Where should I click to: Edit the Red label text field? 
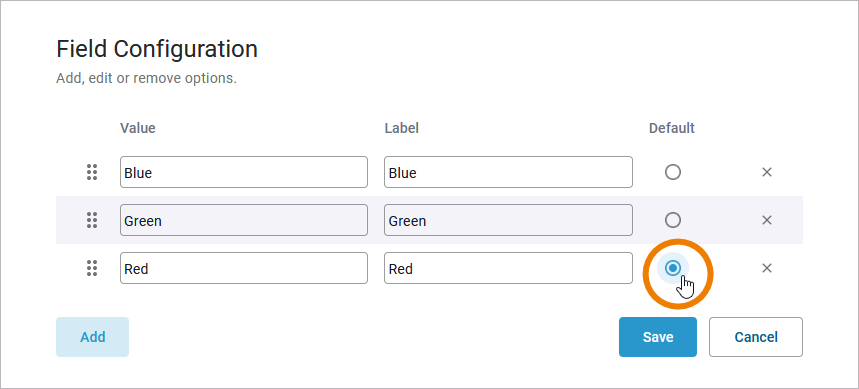tap(508, 268)
